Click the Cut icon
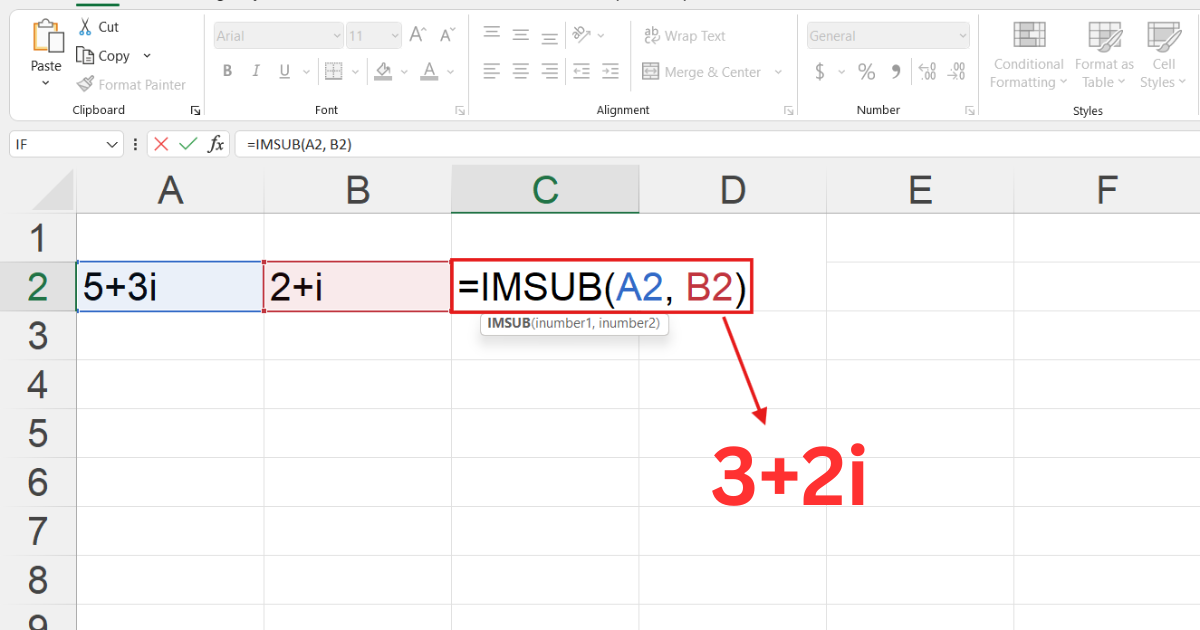The image size is (1200, 630). click(x=85, y=26)
